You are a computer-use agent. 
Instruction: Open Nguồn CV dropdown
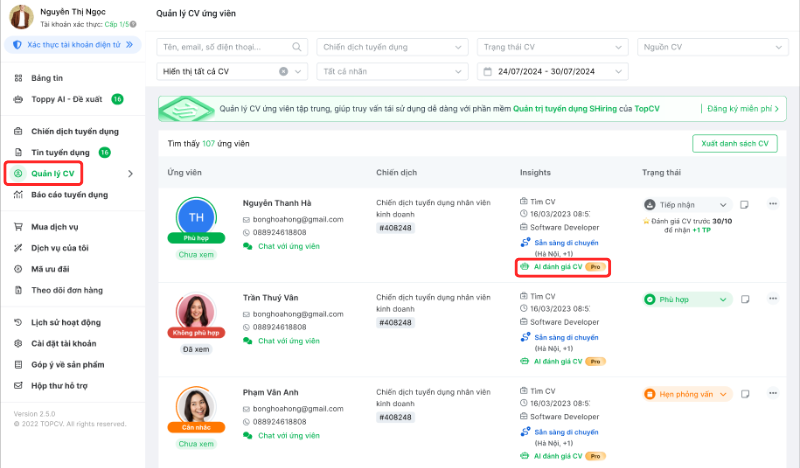coord(713,47)
